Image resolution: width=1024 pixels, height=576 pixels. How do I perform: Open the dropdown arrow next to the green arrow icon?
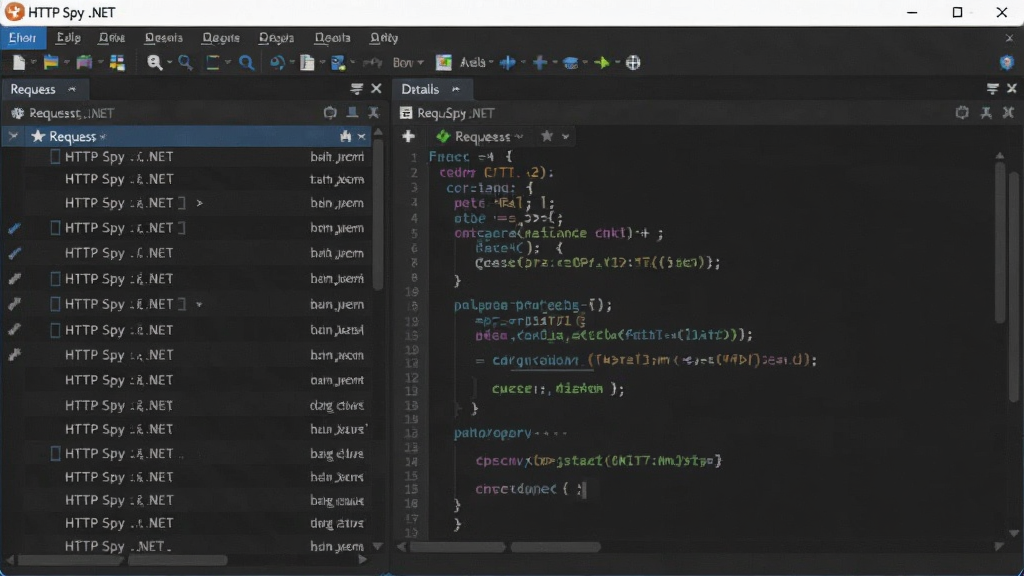click(616, 63)
